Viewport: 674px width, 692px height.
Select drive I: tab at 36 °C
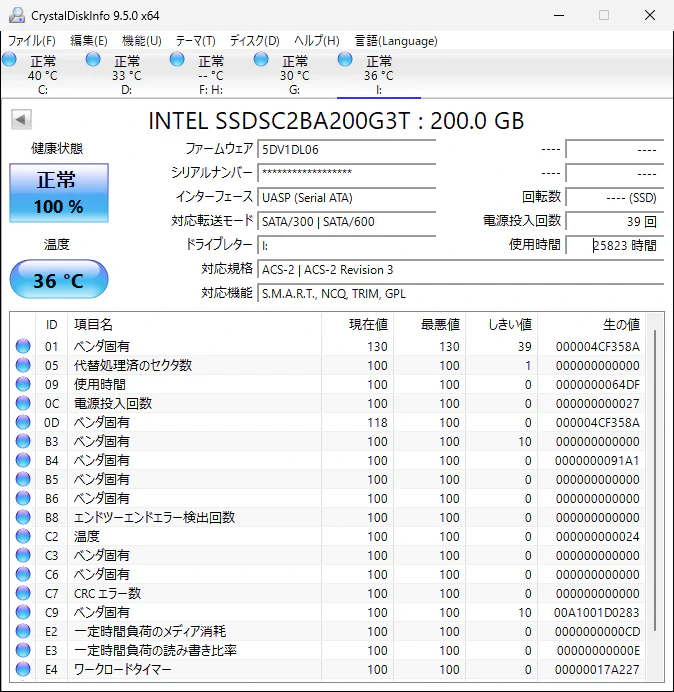(x=378, y=74)
